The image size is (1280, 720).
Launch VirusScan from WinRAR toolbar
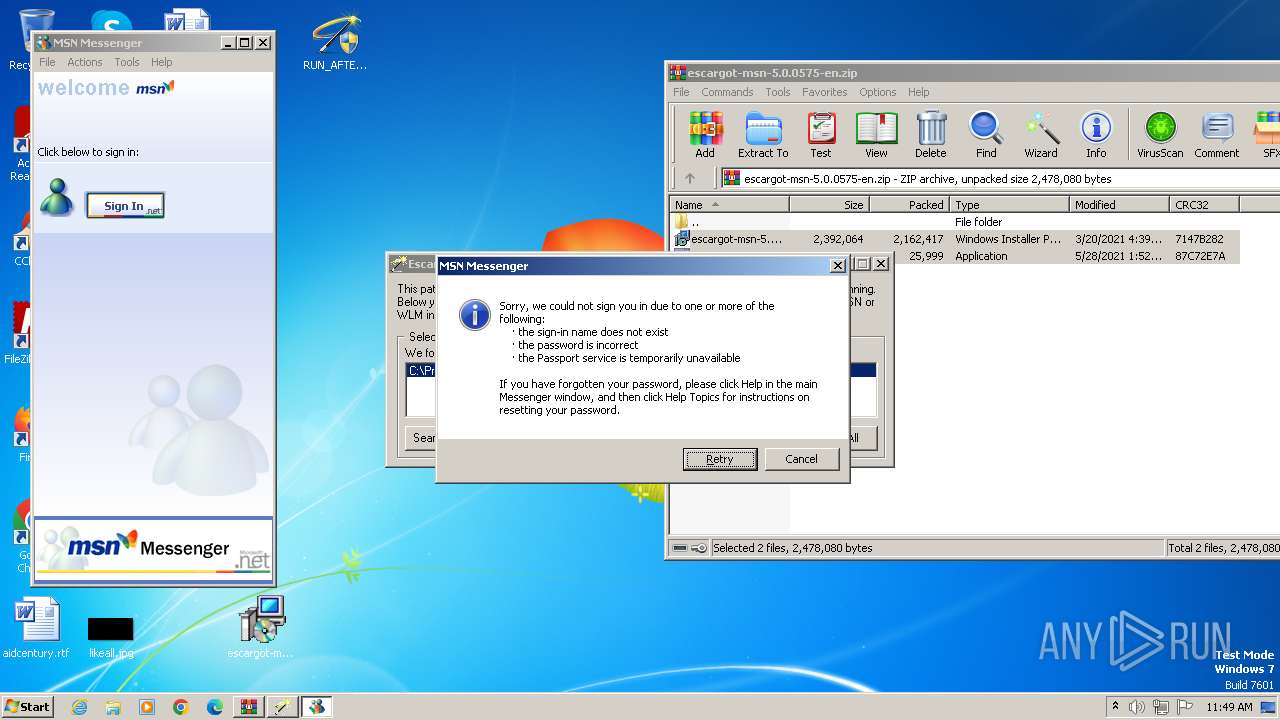point(1160,135)
